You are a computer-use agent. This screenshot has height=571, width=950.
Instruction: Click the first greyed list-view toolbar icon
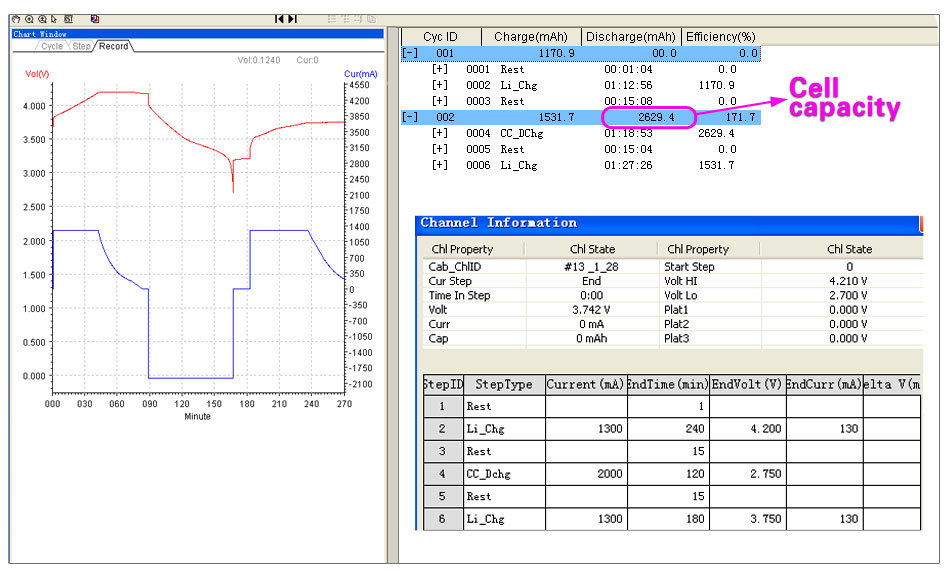coord(332,19)
